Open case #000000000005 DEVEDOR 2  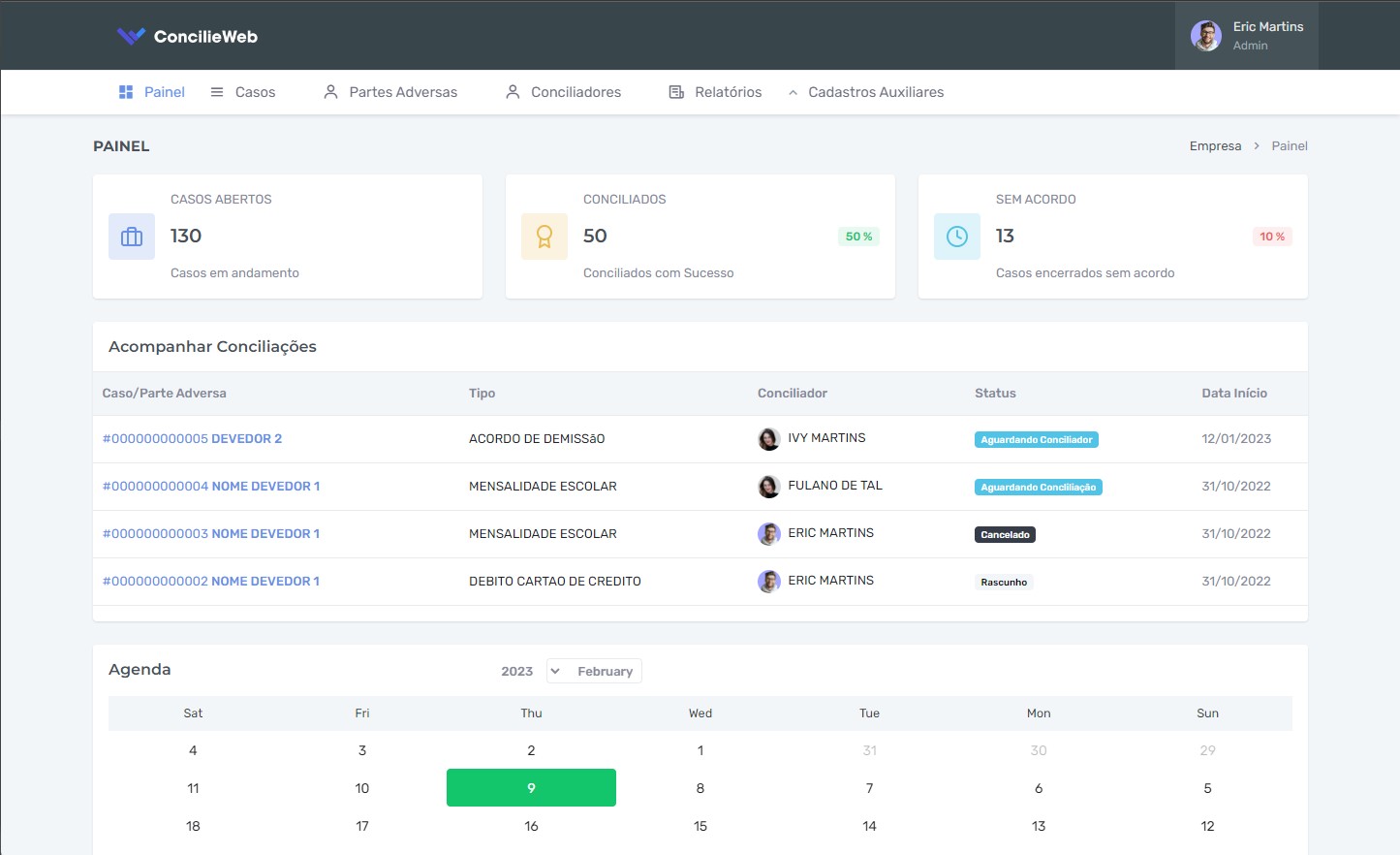click(193, 439)
